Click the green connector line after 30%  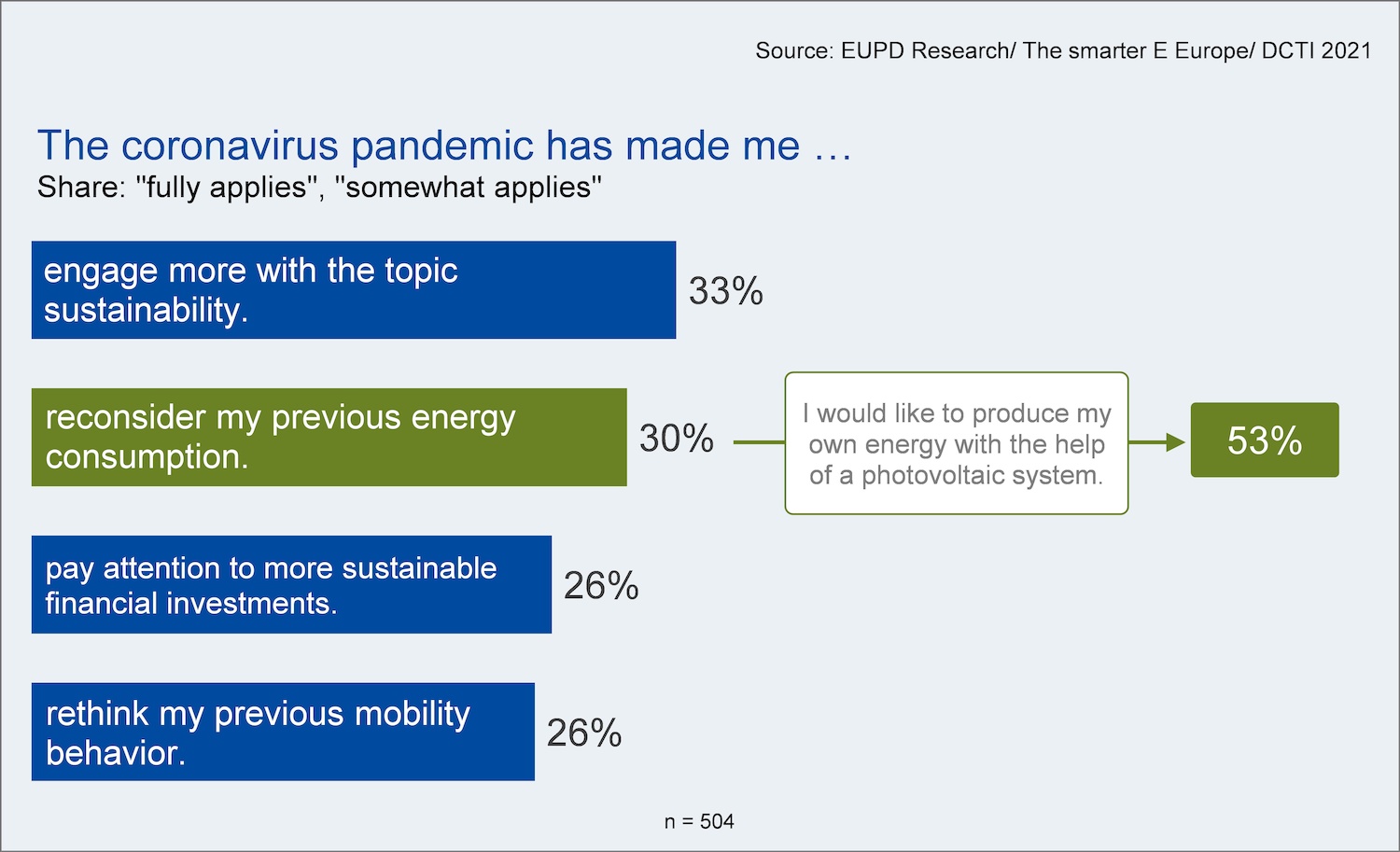759,442
